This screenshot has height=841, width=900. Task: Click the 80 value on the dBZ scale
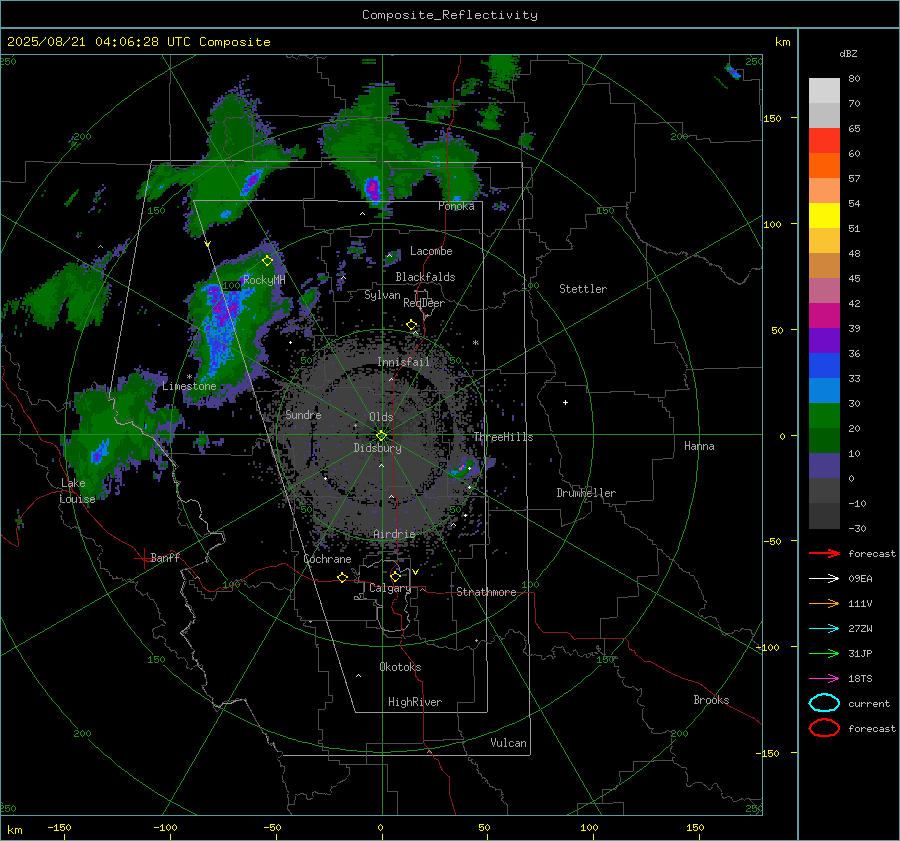coord(854,79)
